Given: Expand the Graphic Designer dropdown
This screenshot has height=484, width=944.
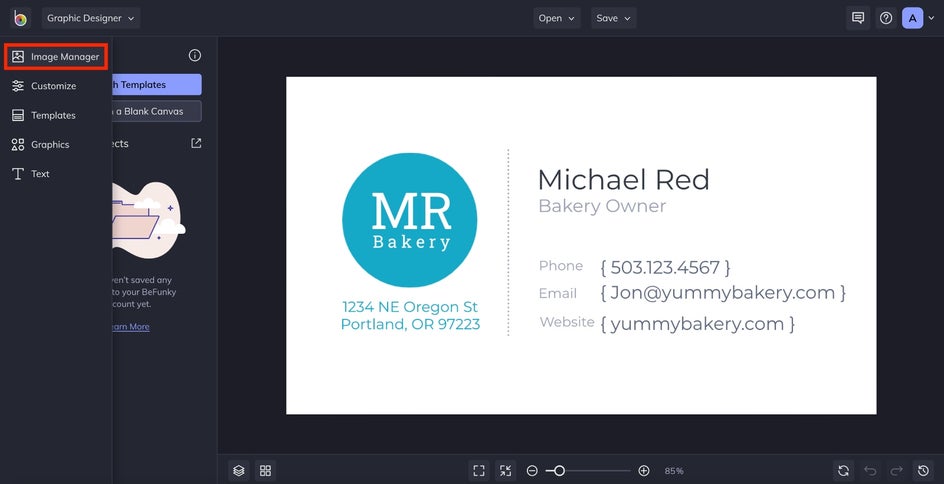Looking at the screenshot, I should pyautogui.click(x=91, y=18).
